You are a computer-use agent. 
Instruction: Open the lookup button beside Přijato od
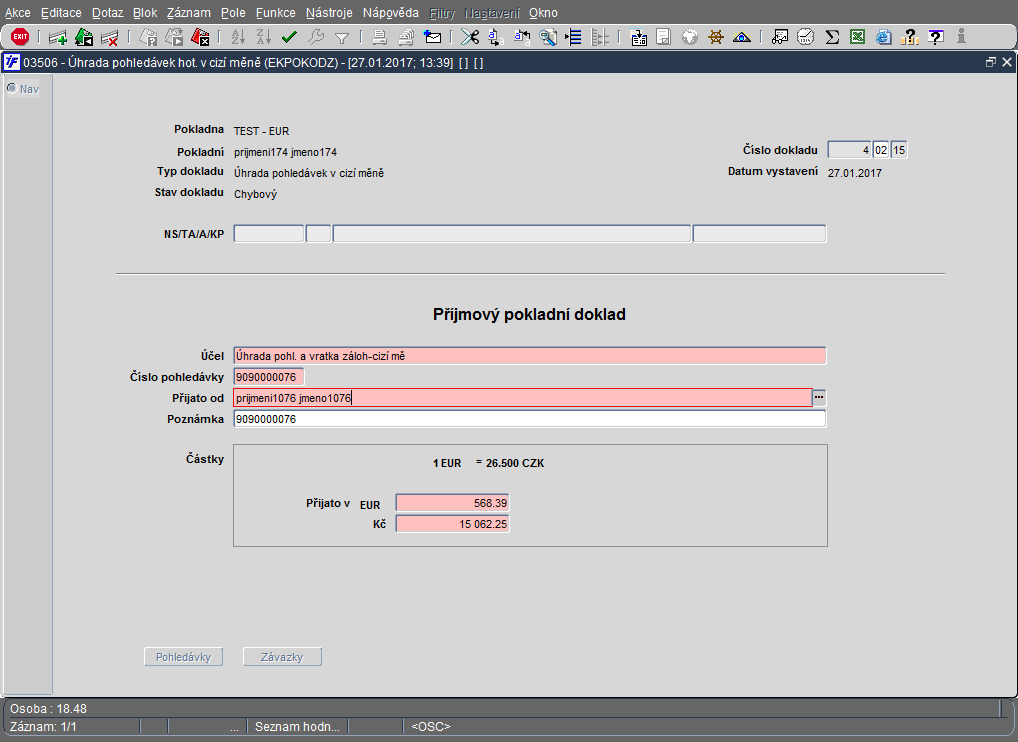click(x=819, y=397)
